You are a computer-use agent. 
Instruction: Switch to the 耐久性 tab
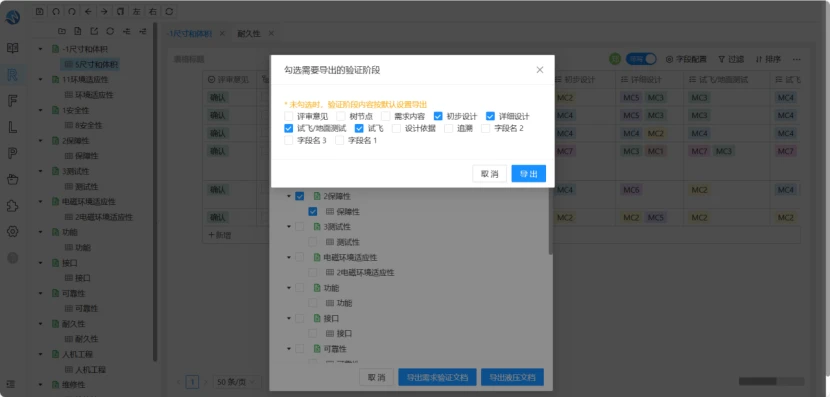click(248, 34)
